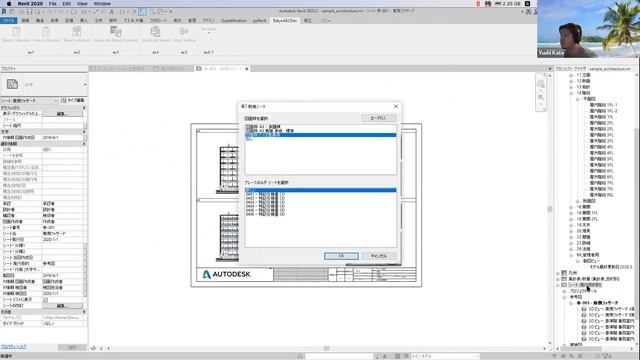Click the zoom icon in navigation bar
The width and height of the screenshot is (640, 360).
541,98
